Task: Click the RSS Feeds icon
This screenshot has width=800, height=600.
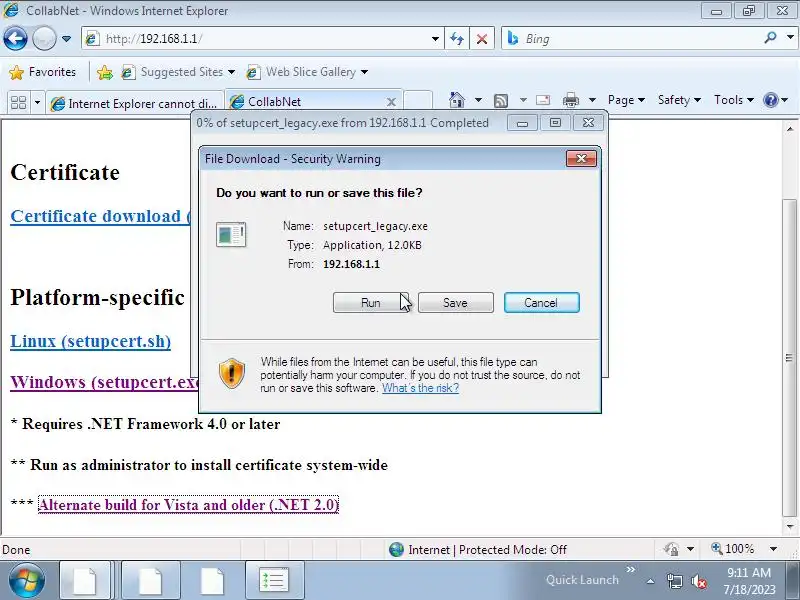Action: pos(501,101)
